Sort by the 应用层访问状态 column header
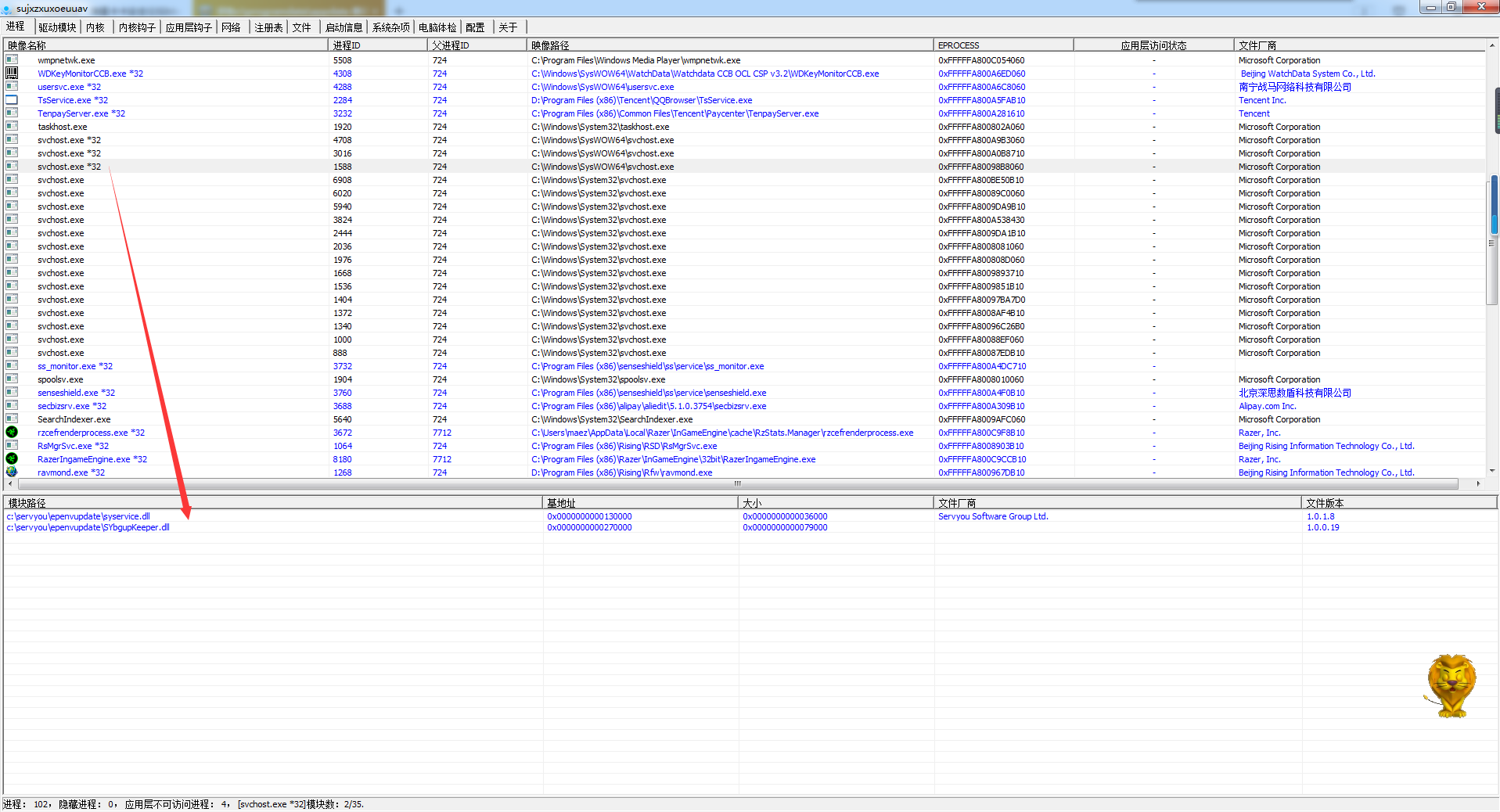Viewport: 1500px width, 812px height. point(1154,45)
